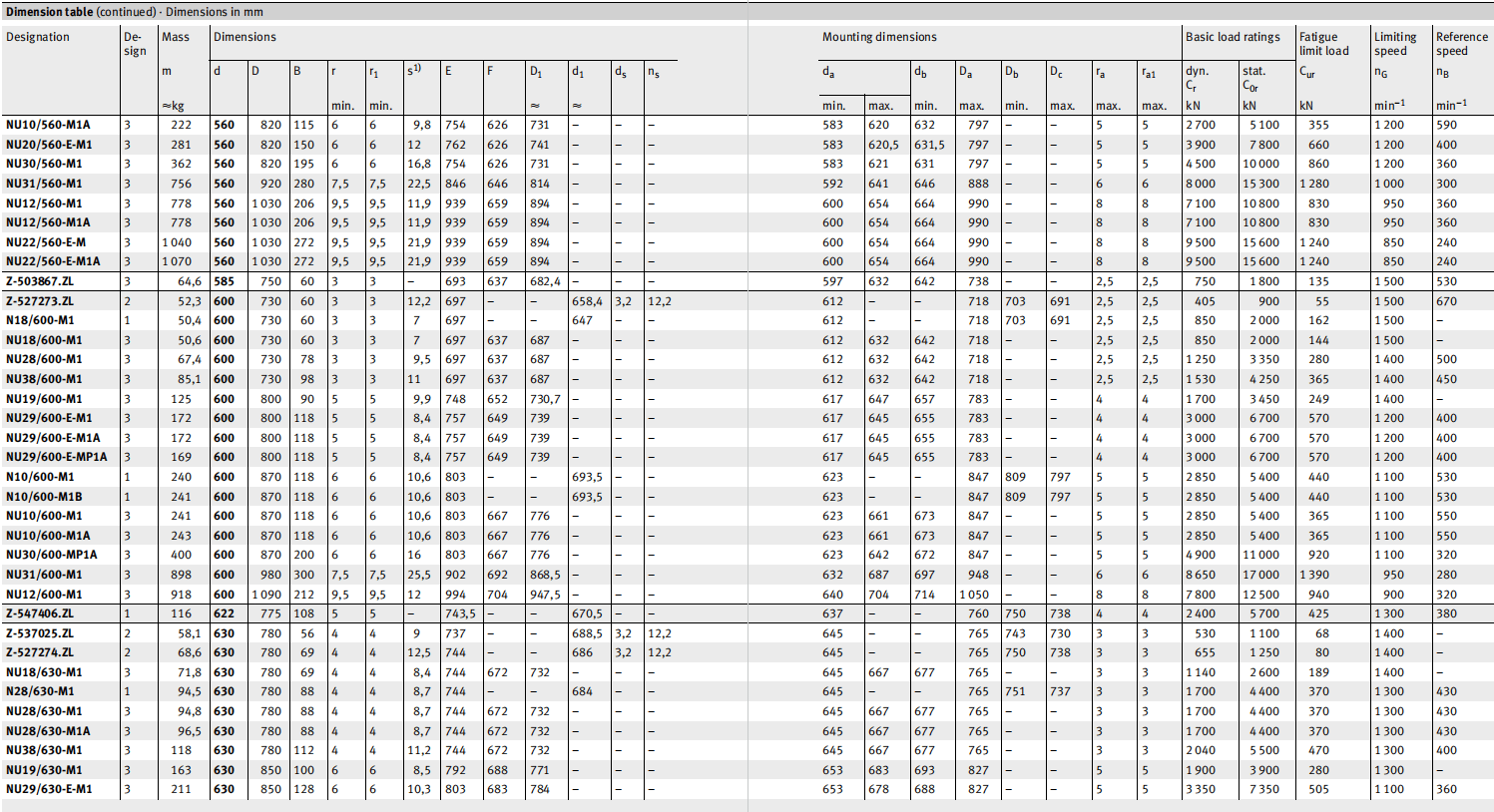Click the Mass column header
The image size is (1494, 812).
(176, 37)
